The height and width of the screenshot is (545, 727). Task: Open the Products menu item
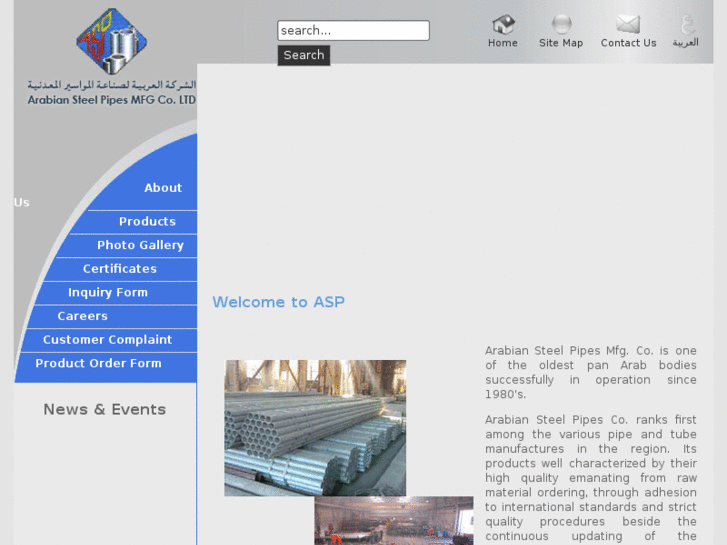coord(147,221)
